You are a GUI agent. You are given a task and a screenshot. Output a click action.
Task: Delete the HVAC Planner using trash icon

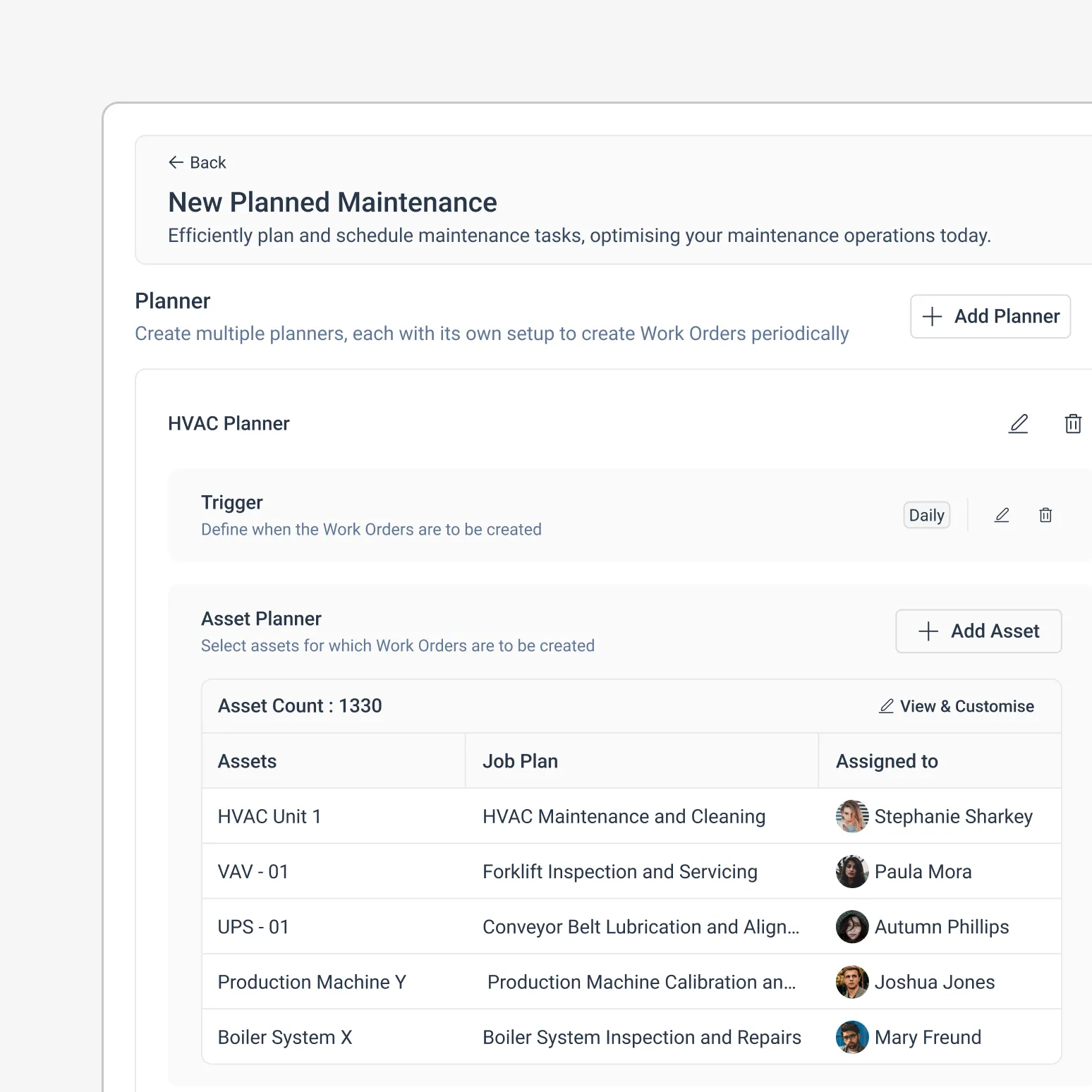click(1072, 423)
